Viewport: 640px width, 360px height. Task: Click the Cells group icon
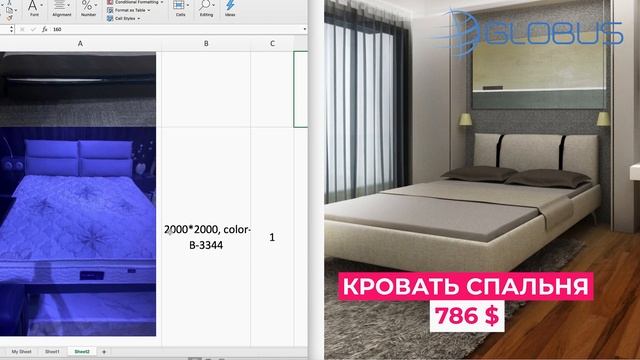179,5
